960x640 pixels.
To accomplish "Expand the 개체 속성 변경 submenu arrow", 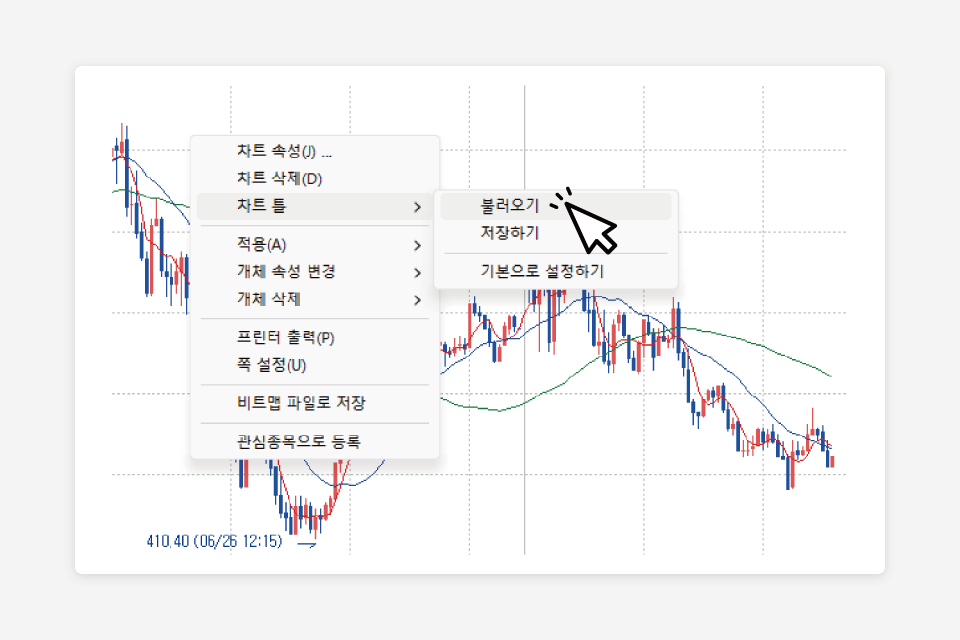I will [x=417, y=272].
